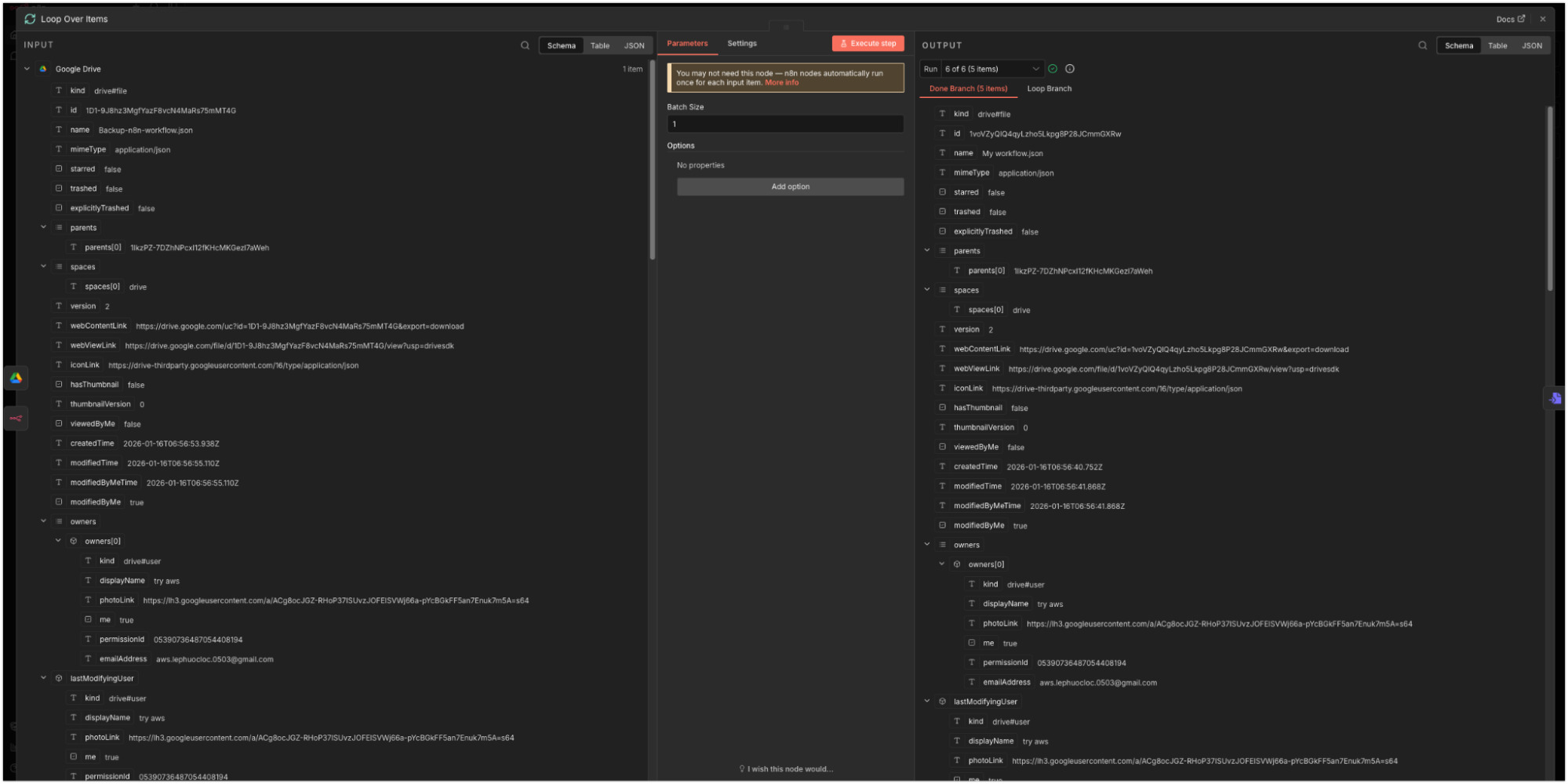Image resolution: width=1568 pixels, height=784 pixels.
Task: Switch the INPUT view to Table
Action: (600, 45)
